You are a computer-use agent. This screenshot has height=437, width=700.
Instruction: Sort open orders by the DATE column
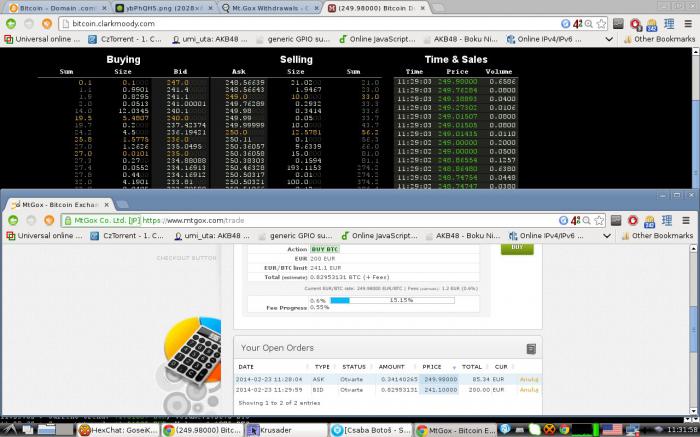(246, 367)
